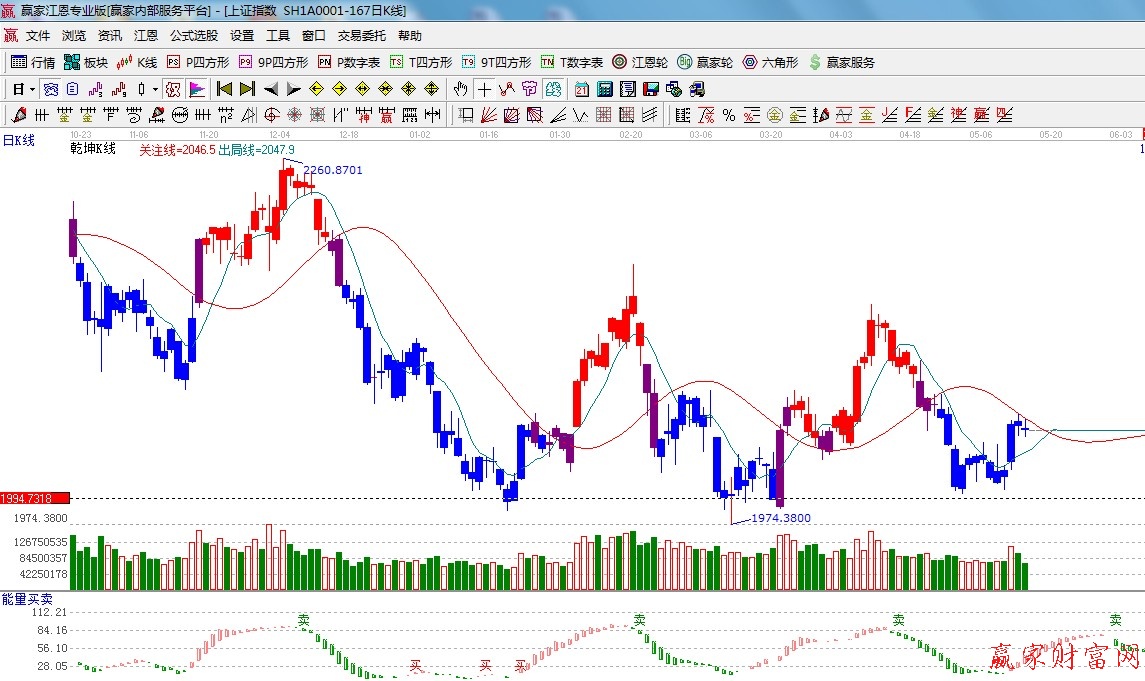1145x681 pixels.
Task: Expand the candlestick type dropdown arrow
Action: pyautogui.click(x=155, y=89)
